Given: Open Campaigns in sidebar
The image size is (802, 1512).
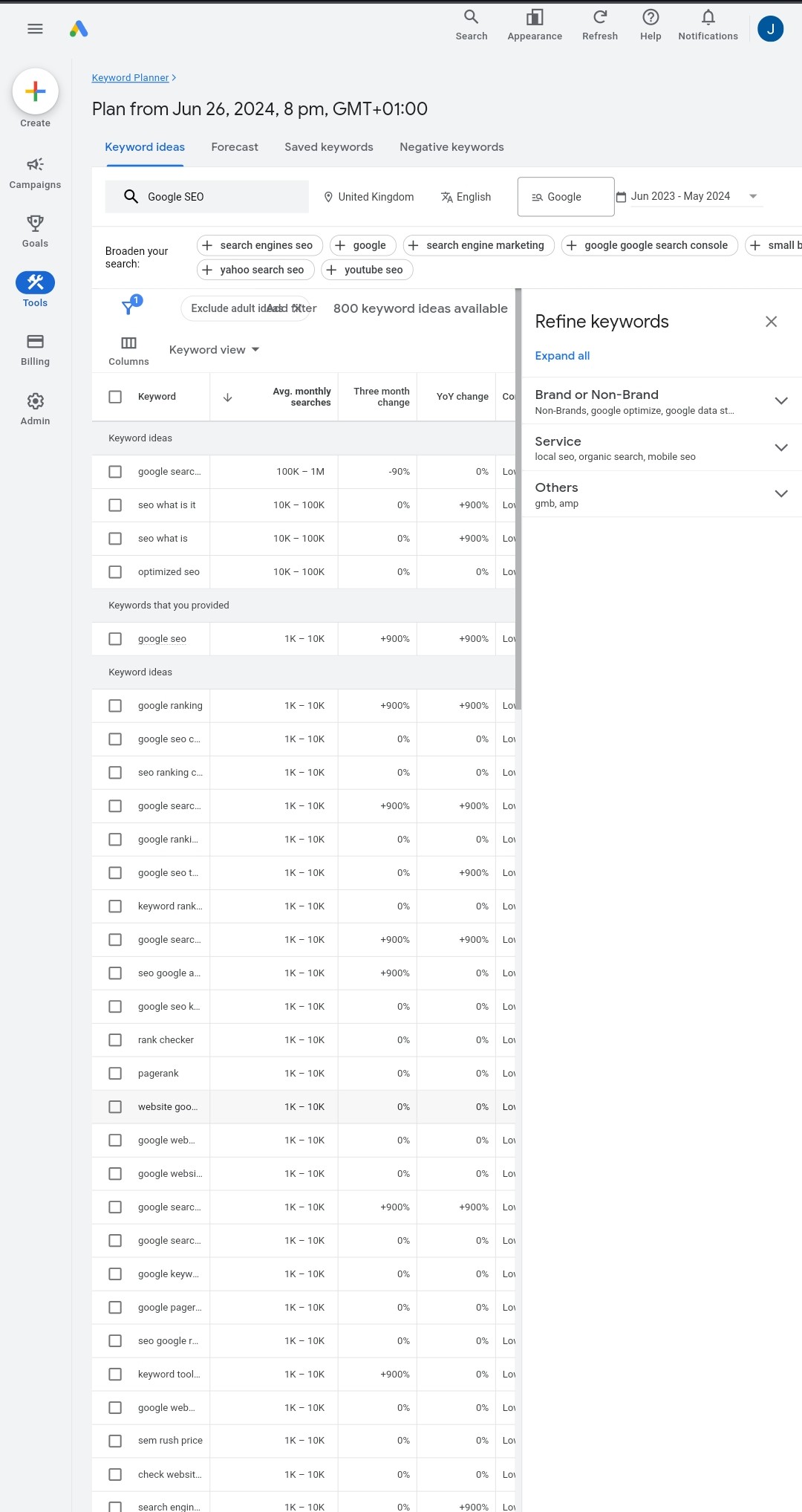Looking at the screenshot, I should tap(35, 173).
